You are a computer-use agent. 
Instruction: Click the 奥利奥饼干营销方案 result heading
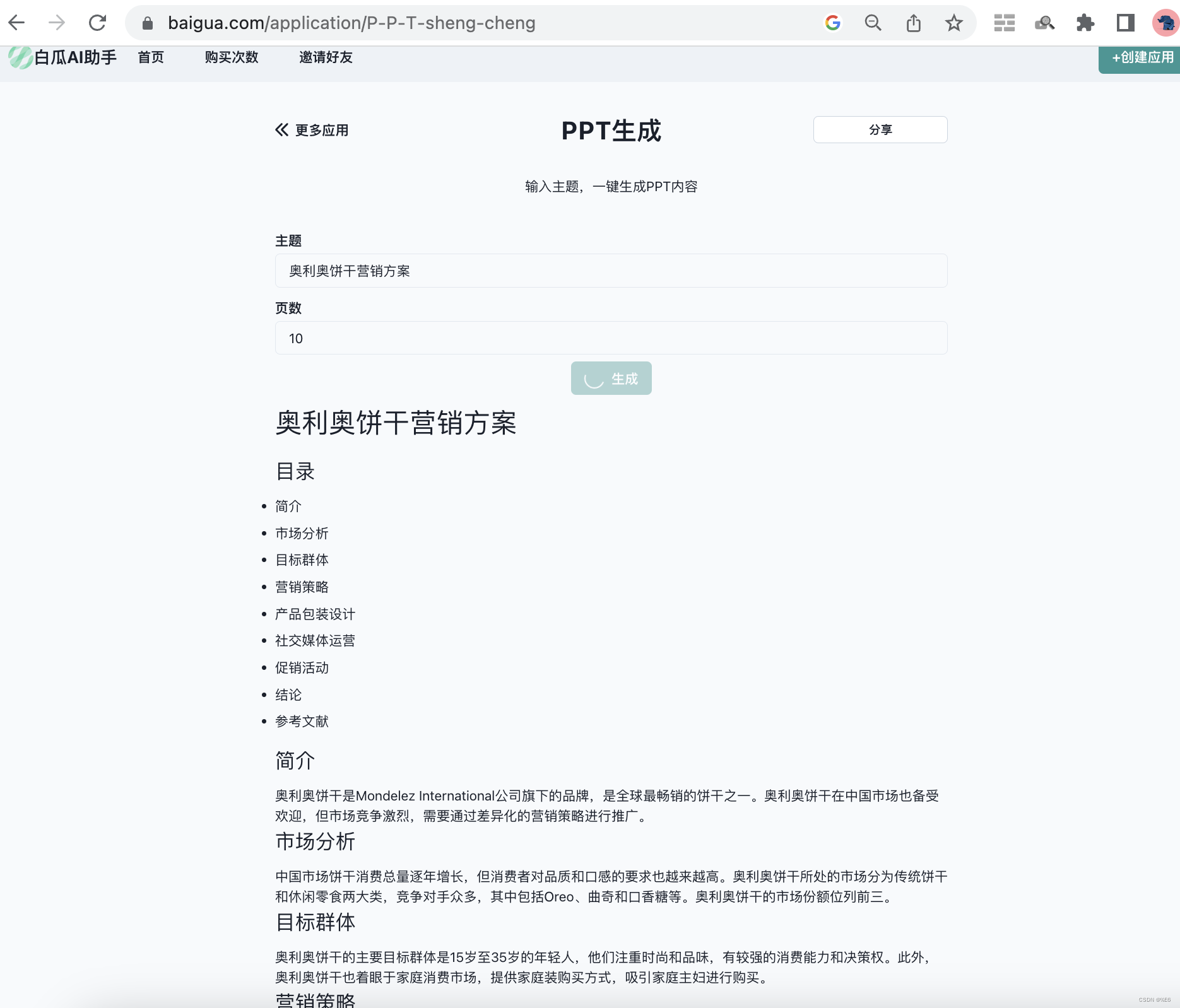[x=396, y=423]
